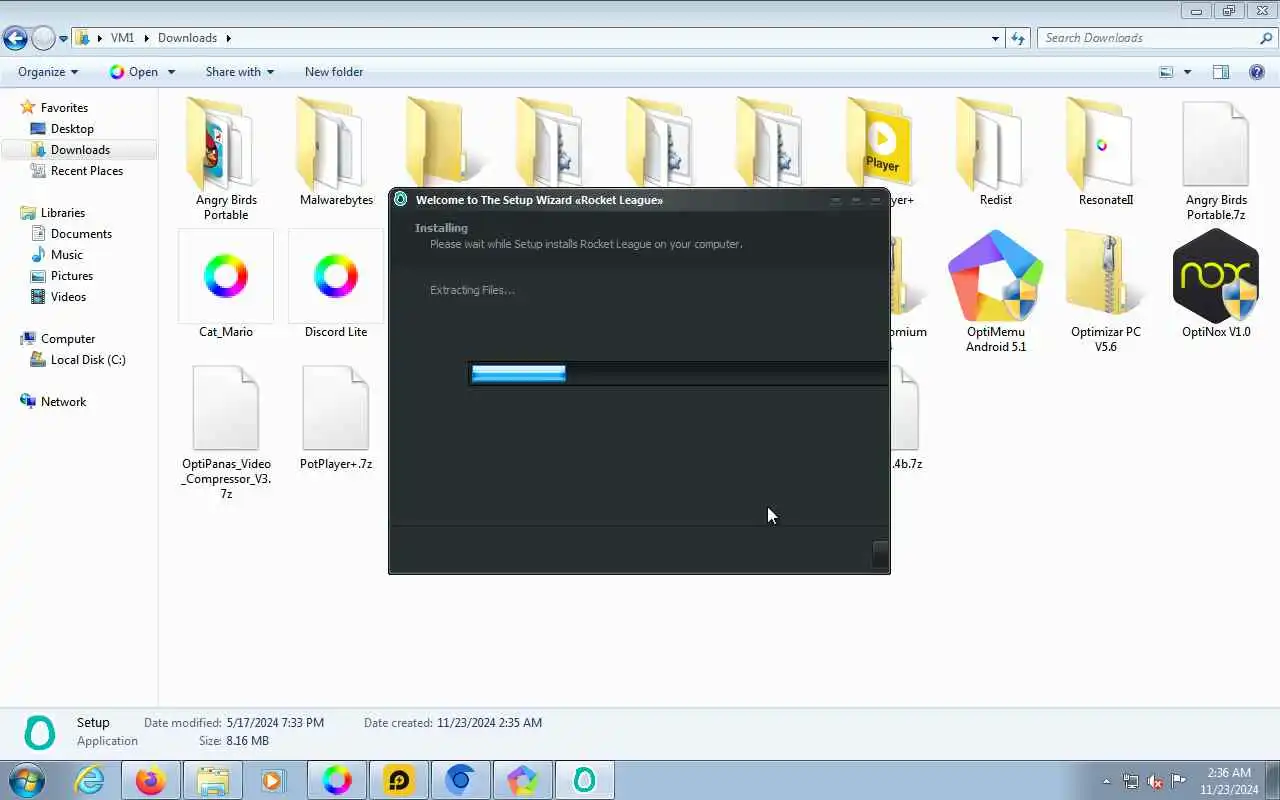This screenshot has height=800, width=1280.
Task: Open the Windows Start menu
Action: pyautogui.click(x=27, y=779)
